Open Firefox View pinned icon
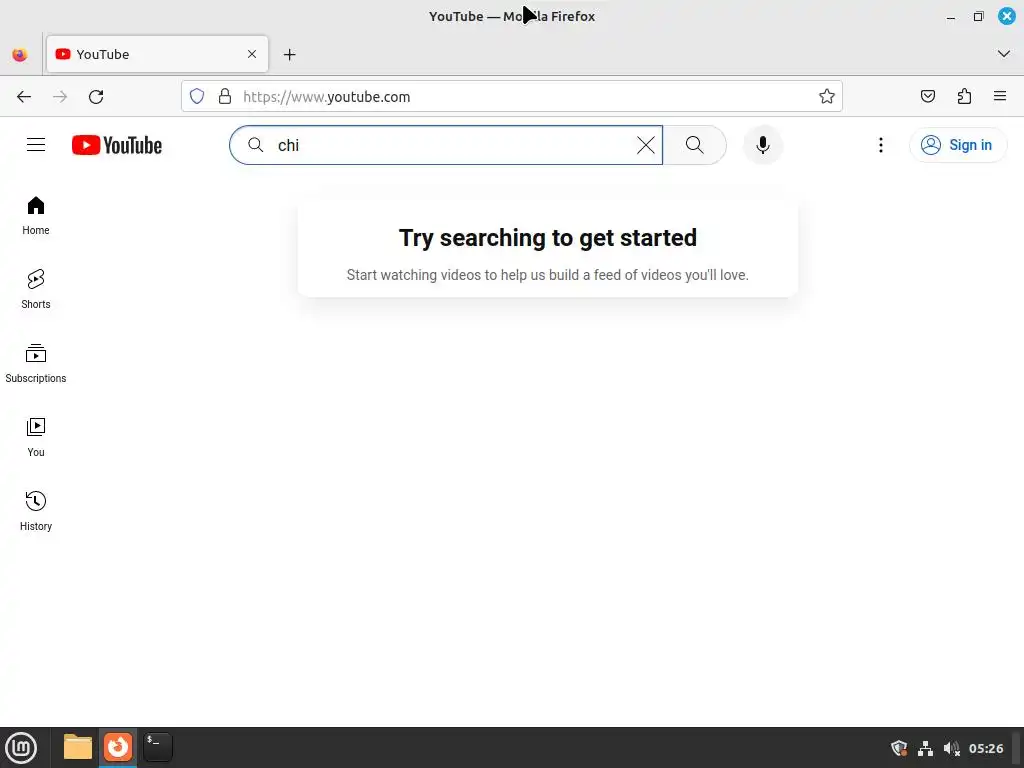1024x768 pixels. (x=20, y=55)
